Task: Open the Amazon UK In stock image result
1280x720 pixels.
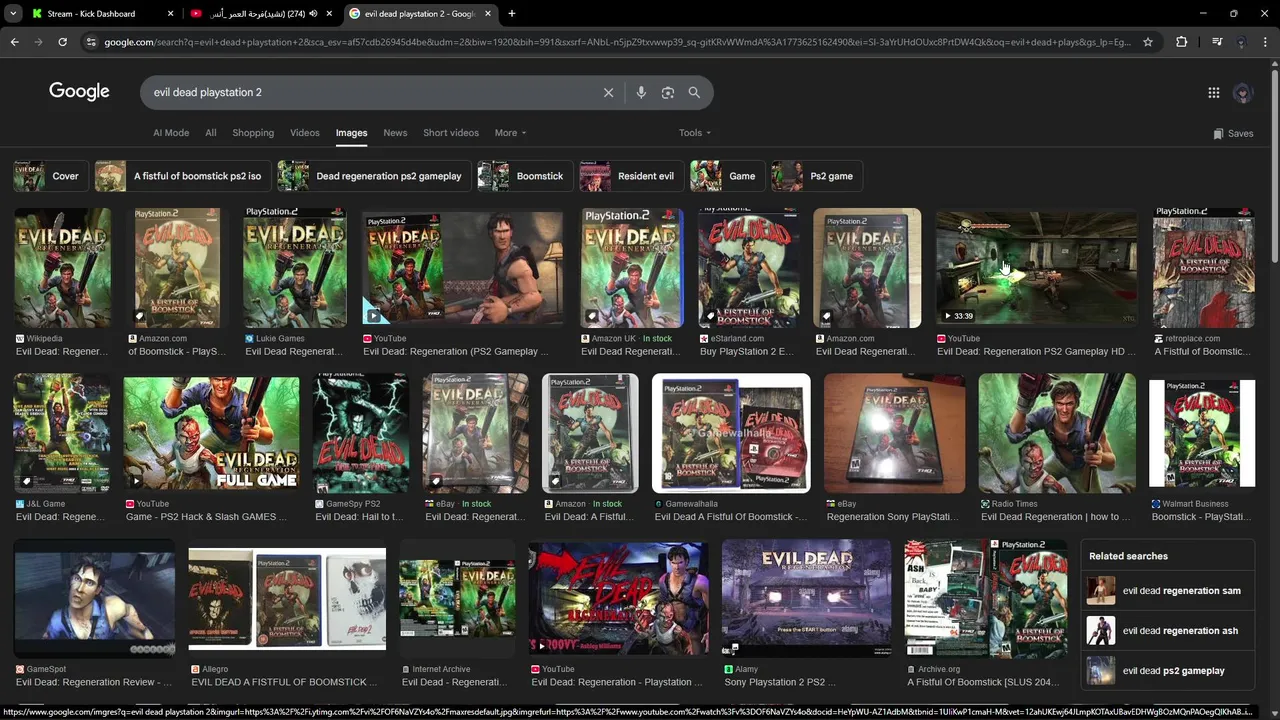Action: tap(632, 268)
